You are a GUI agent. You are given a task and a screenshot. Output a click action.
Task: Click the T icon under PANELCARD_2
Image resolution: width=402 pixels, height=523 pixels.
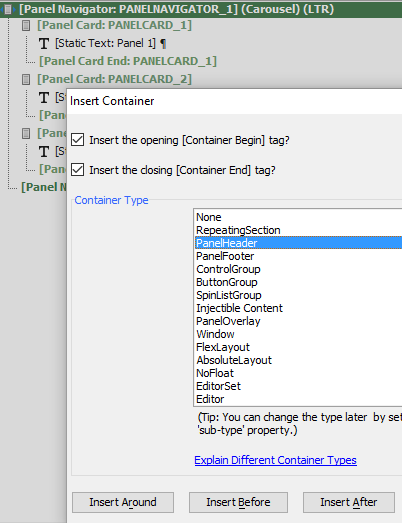click(44, 97)
